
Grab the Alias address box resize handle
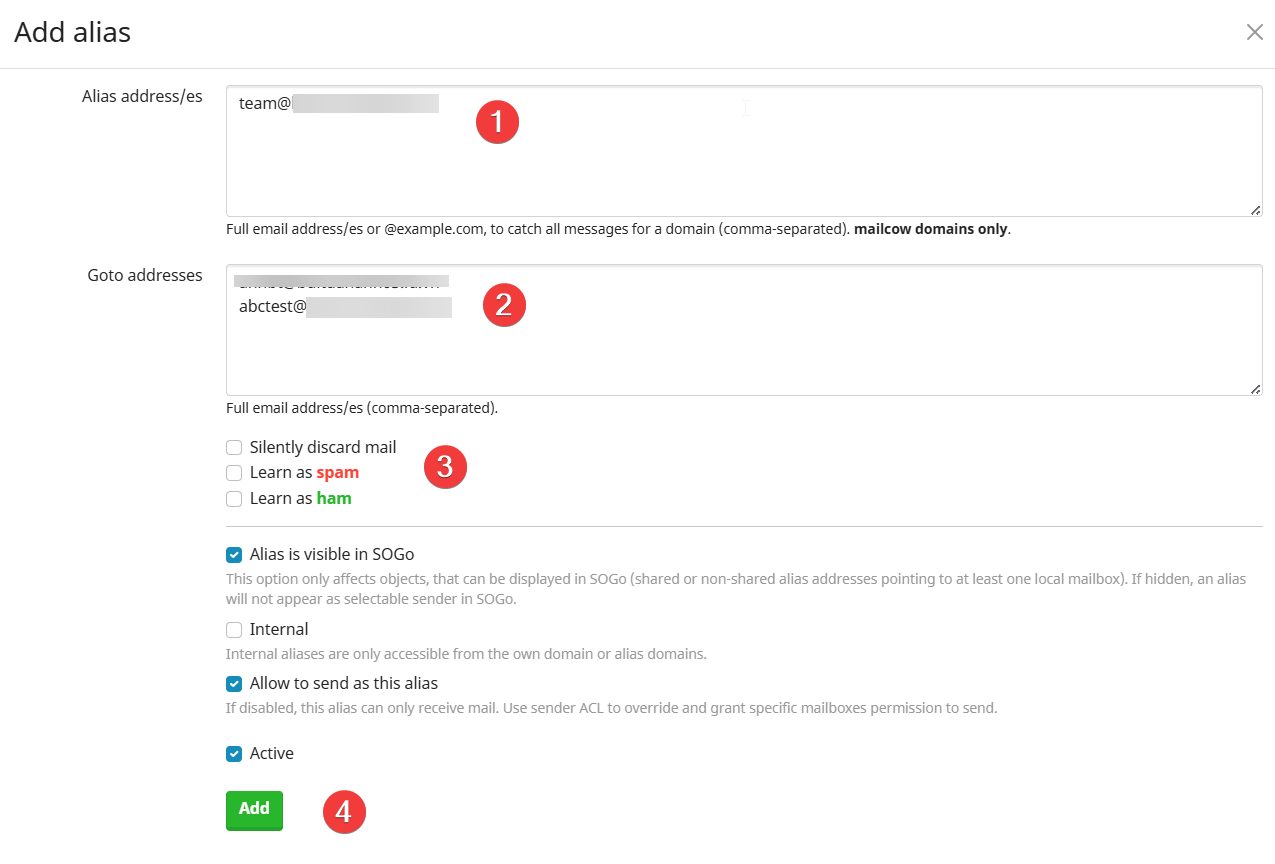1255,210
